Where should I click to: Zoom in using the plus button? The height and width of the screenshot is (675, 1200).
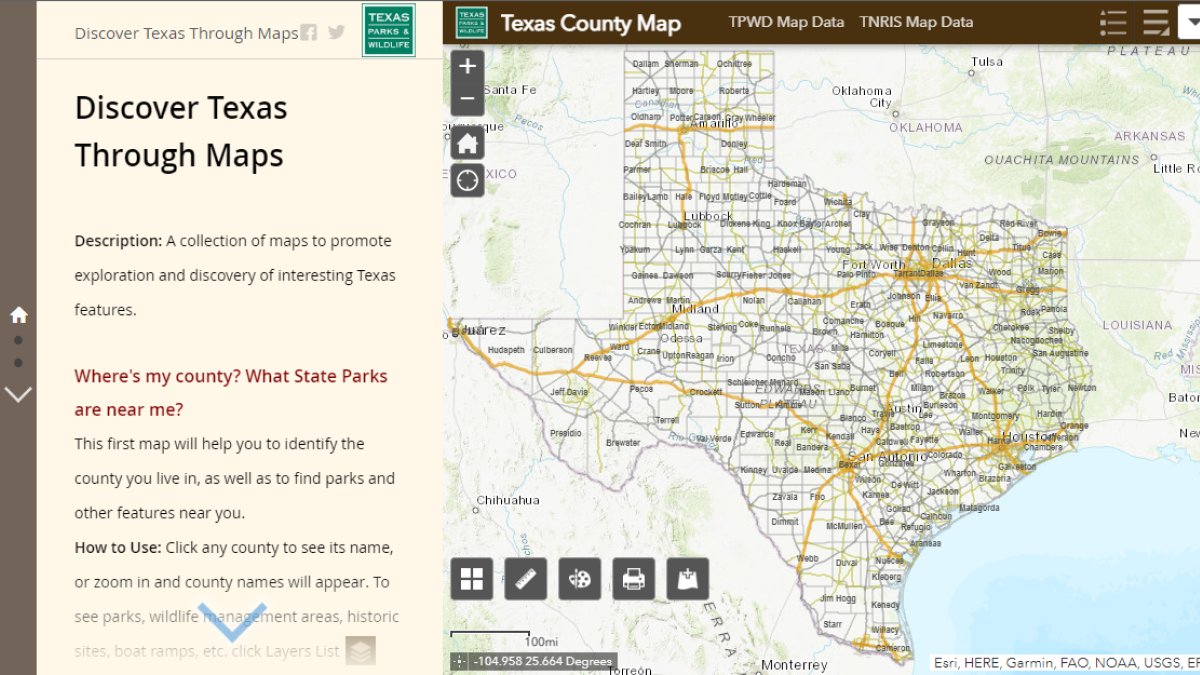click(467, 66)
